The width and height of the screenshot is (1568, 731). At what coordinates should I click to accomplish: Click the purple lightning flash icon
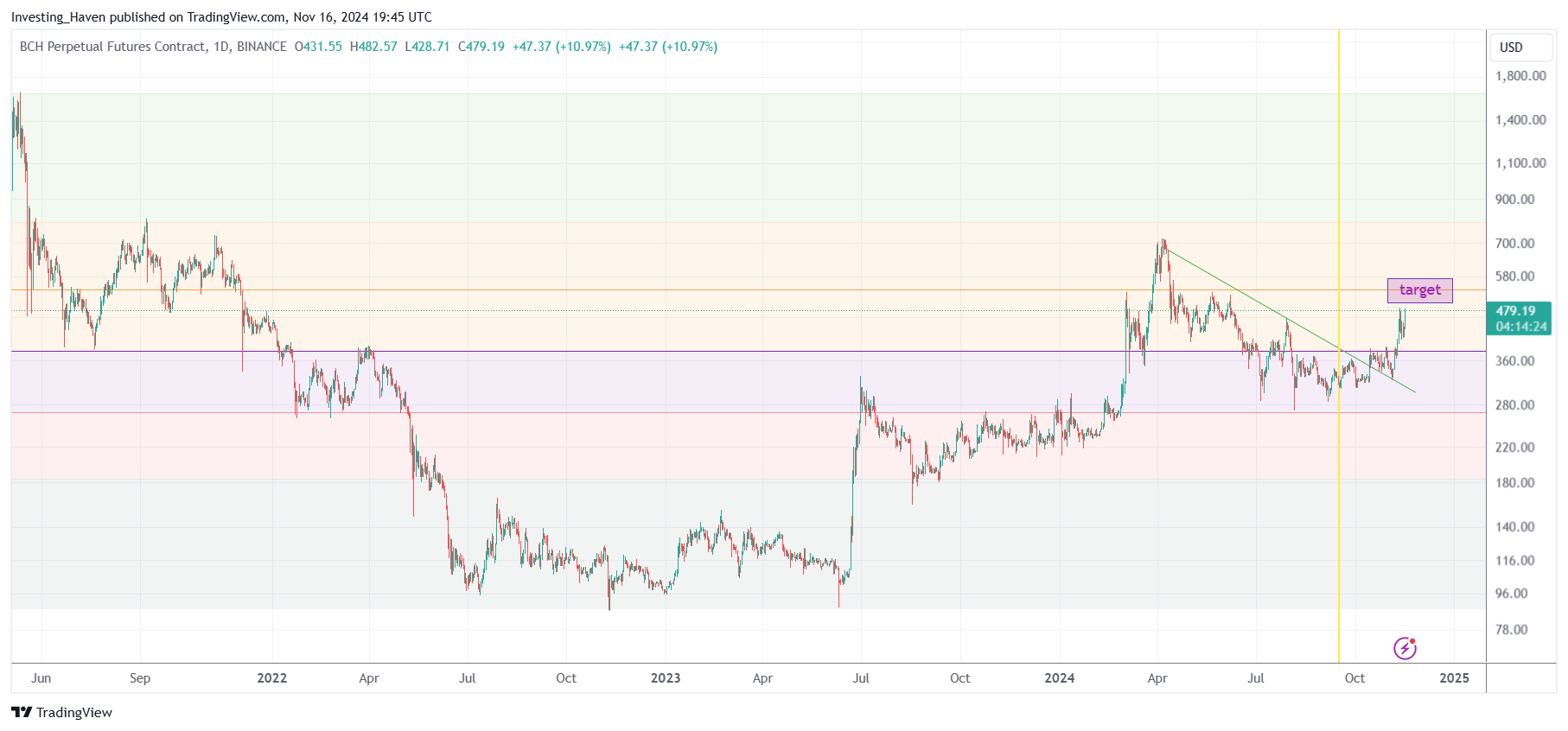pos(1405,648)
